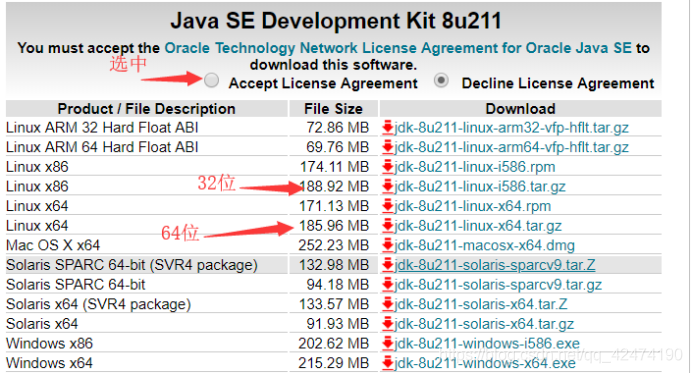Download jdk-8u211-windows-i586.exe
Viewport: 692px width, 373px height.
click(487, 343)
